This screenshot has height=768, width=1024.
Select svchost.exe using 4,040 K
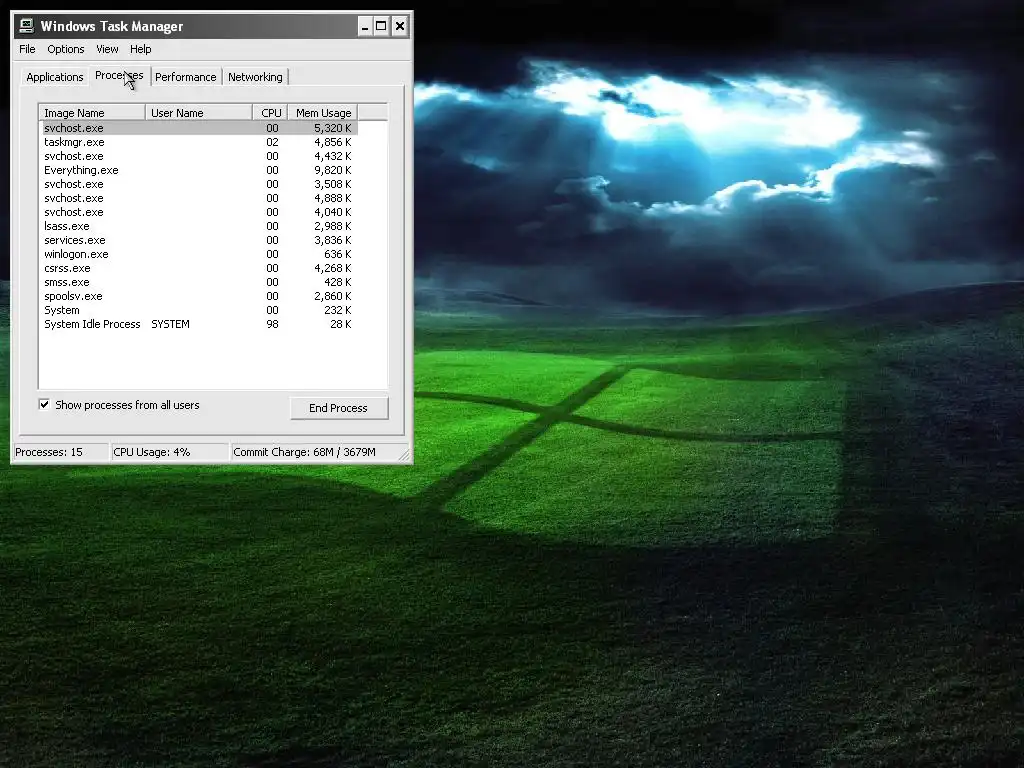199,212
